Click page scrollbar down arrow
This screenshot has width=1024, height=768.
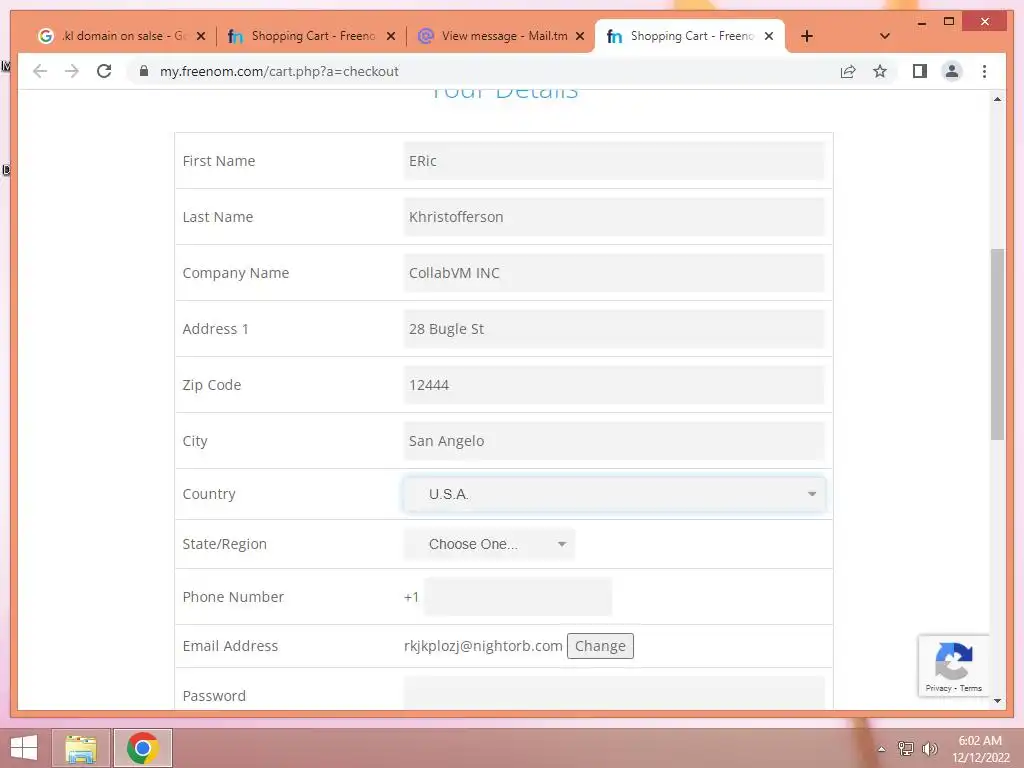(x=997, y=701)
